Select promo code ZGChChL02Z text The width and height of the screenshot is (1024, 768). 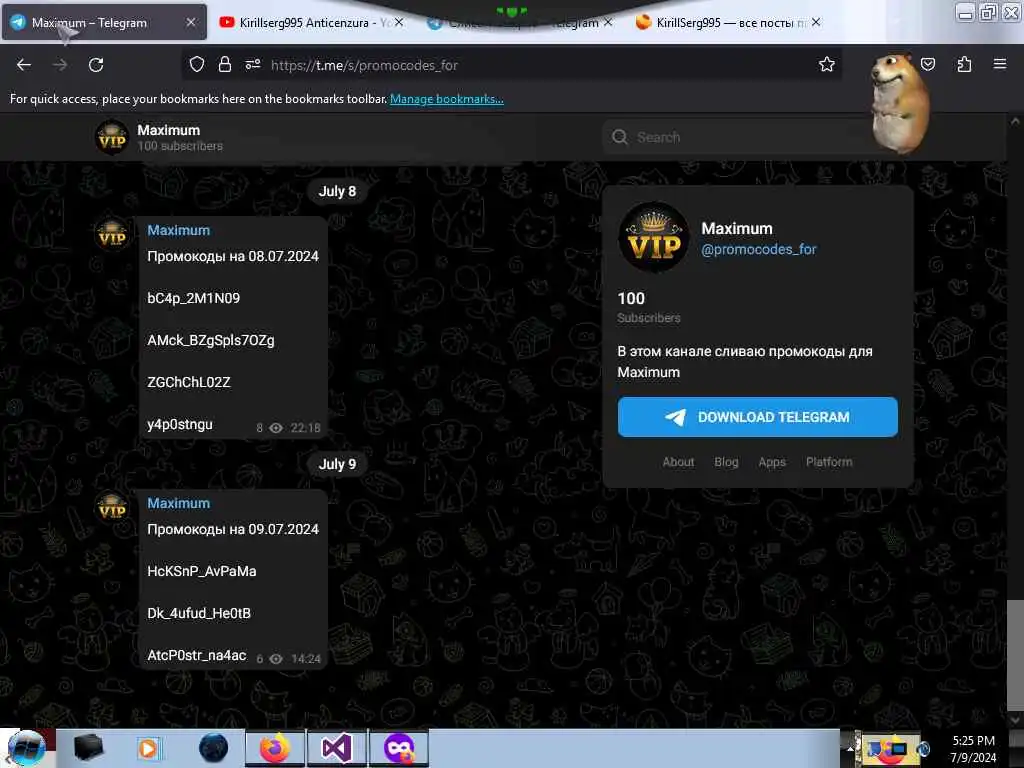[189, 382]
